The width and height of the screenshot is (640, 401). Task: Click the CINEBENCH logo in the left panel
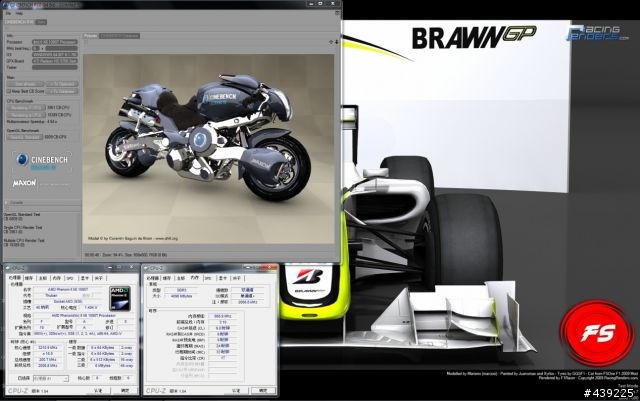click(x=42, y=161)
